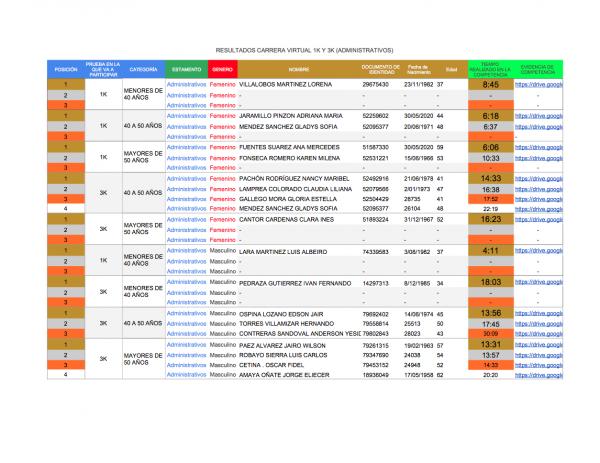The image size is (600, 463).
Task: Click the time cell 10:33
Action: (491, 158)
